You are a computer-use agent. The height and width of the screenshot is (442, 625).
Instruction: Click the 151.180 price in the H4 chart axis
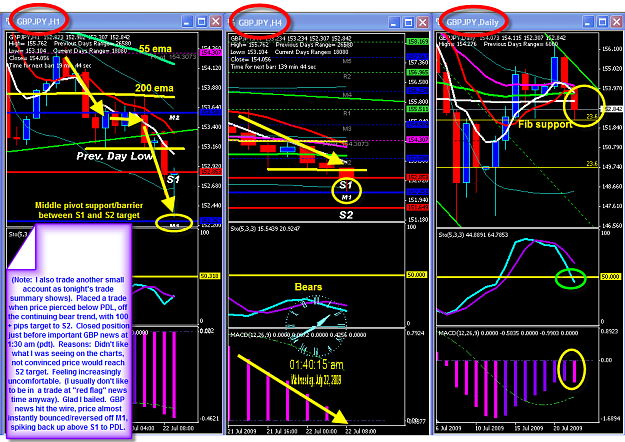coord(417,220)
